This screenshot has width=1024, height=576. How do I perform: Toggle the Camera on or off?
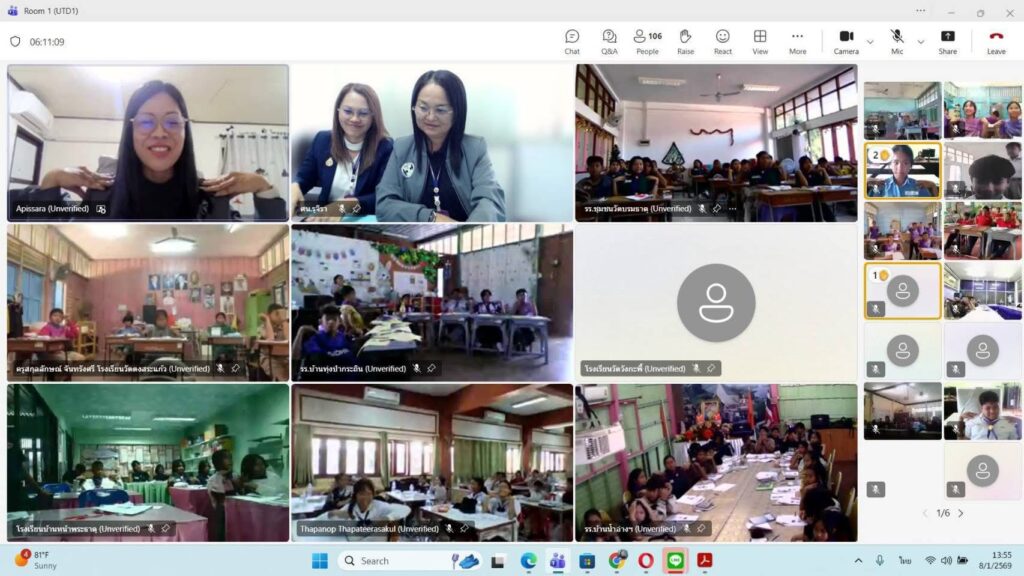(846, 41)
